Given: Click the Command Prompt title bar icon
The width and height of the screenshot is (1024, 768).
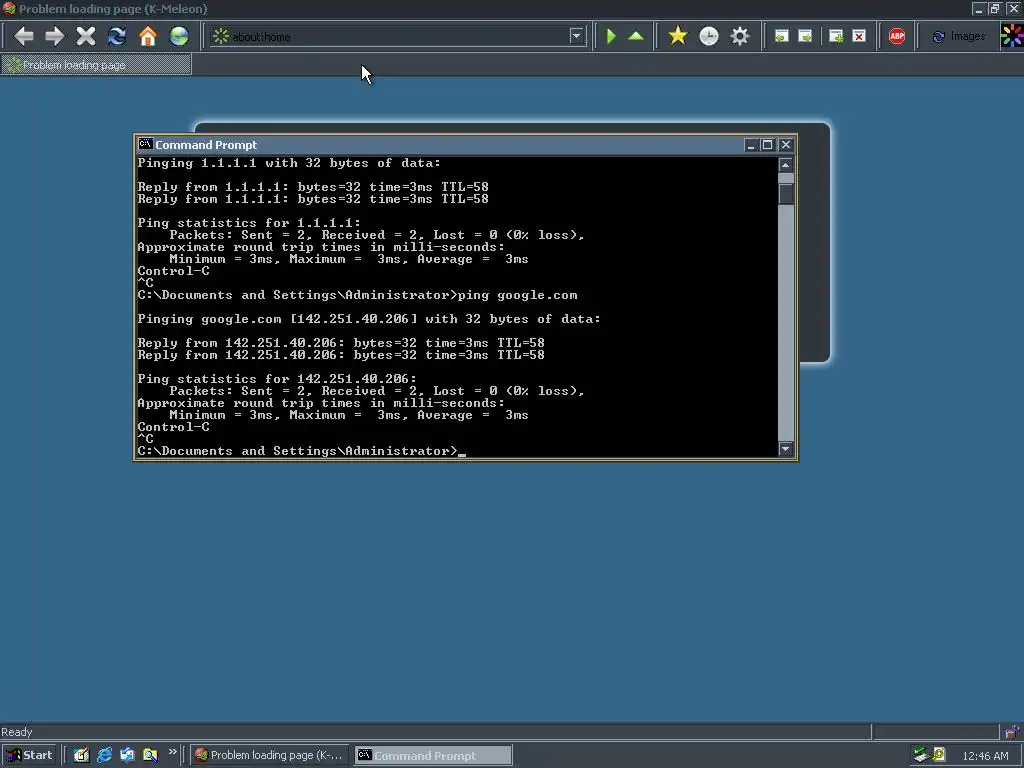Looking at the screenshot, I should (145, 144).
